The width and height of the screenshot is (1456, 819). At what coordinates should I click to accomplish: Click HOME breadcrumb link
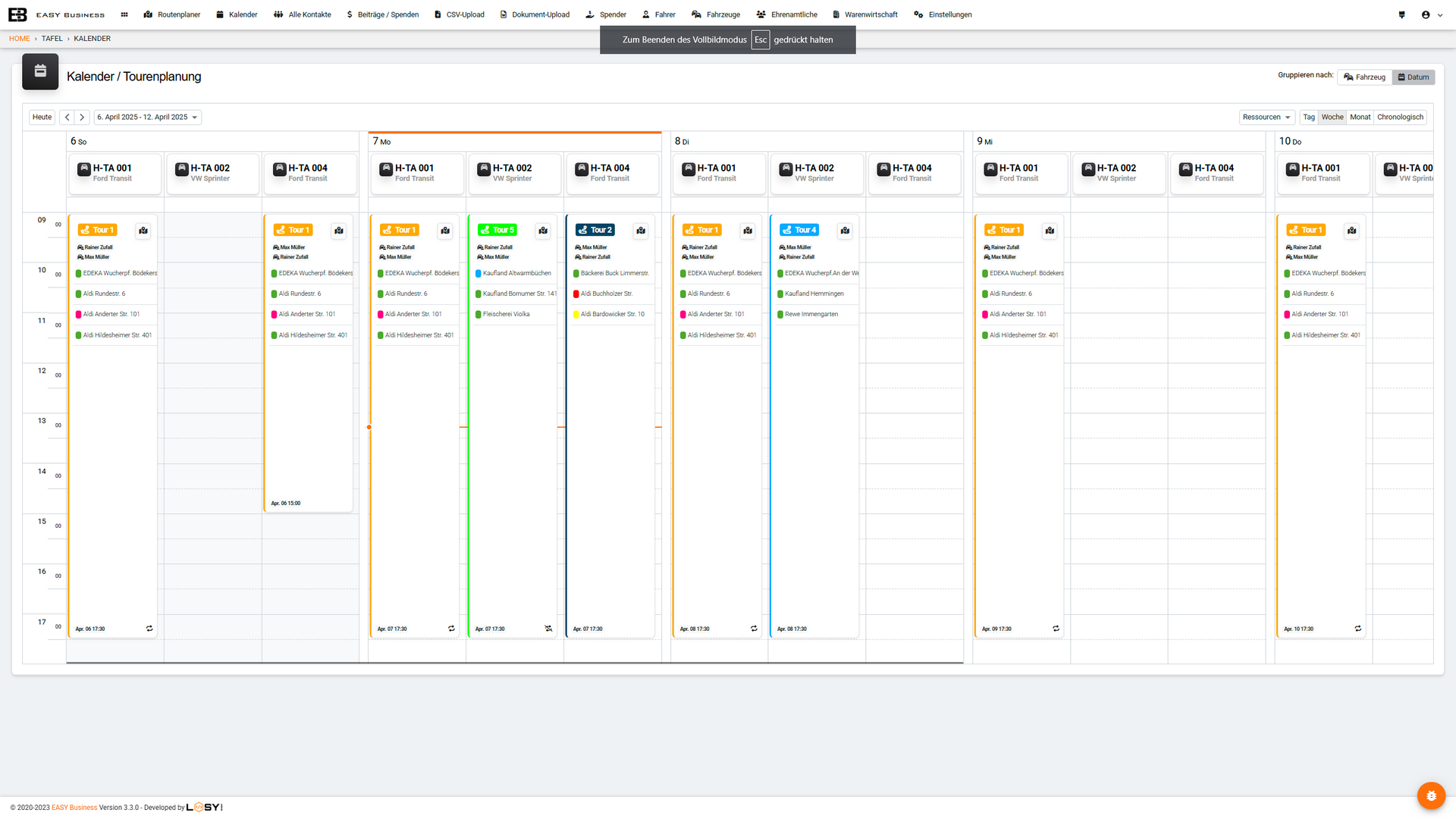tap(20, 39)
